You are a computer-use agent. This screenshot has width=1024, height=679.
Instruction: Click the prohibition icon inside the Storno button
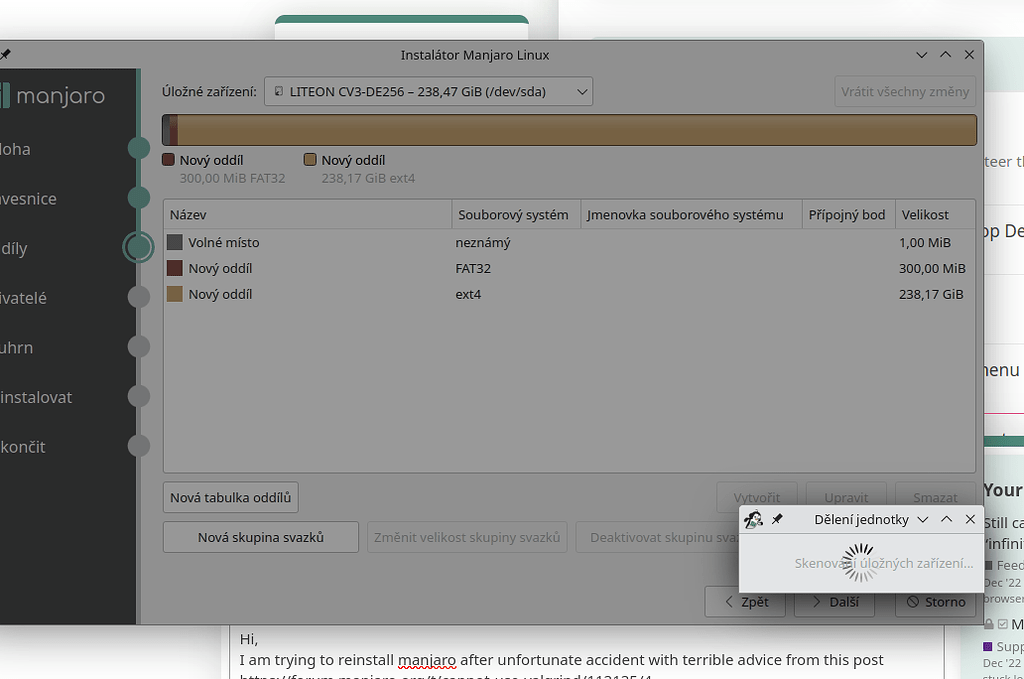[x=911, y=602]
